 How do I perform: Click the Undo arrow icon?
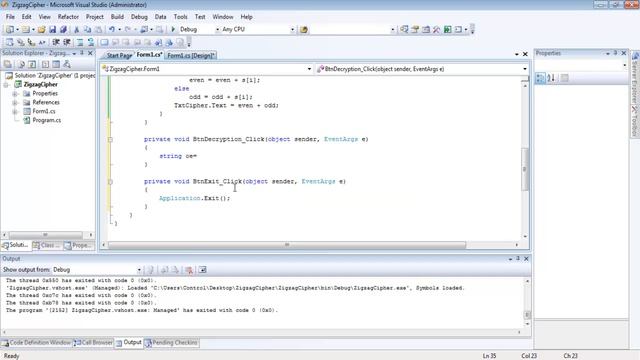click(x=111, y=29)
